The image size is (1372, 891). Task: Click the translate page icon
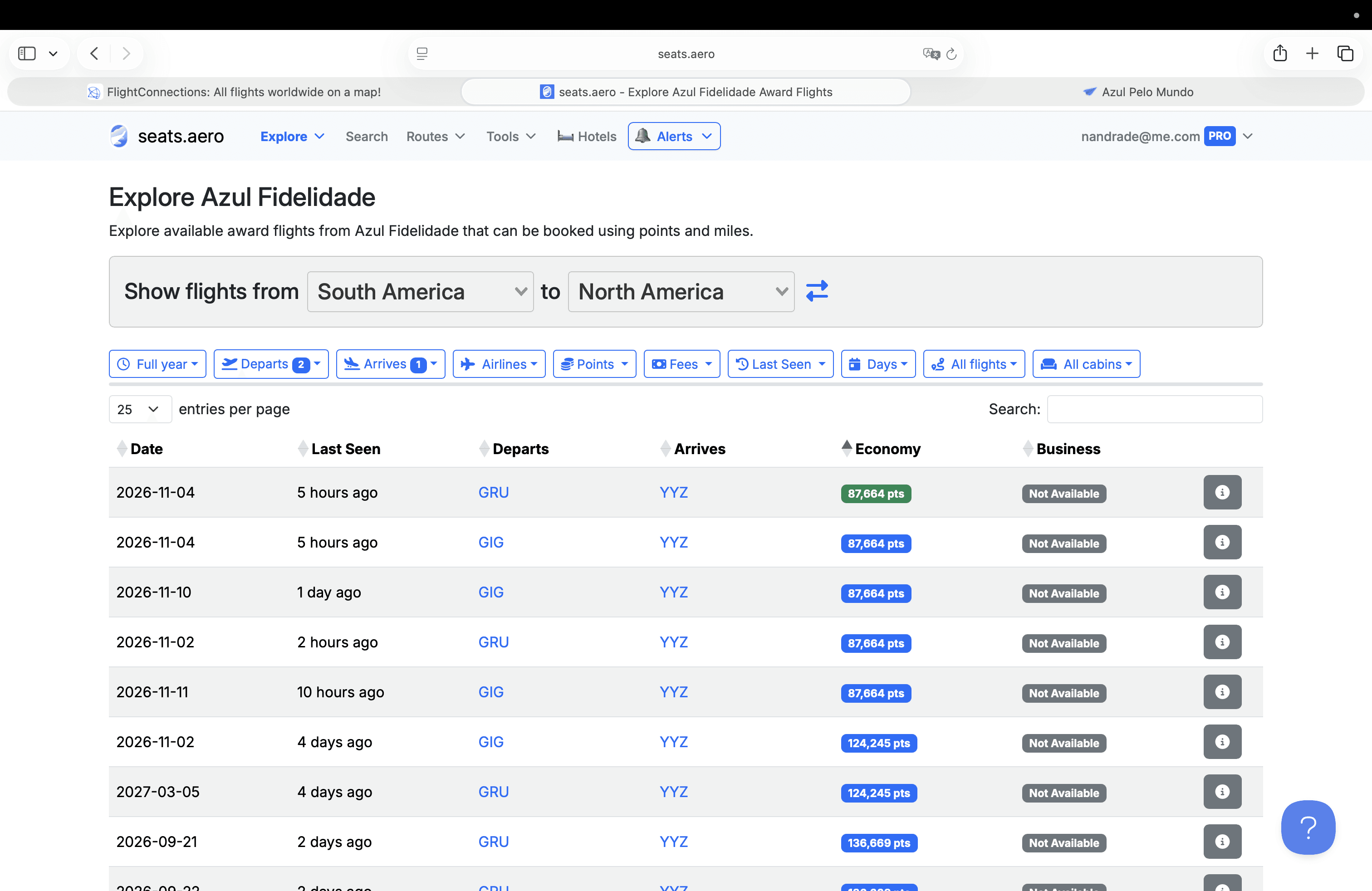(x=931, y=54)
